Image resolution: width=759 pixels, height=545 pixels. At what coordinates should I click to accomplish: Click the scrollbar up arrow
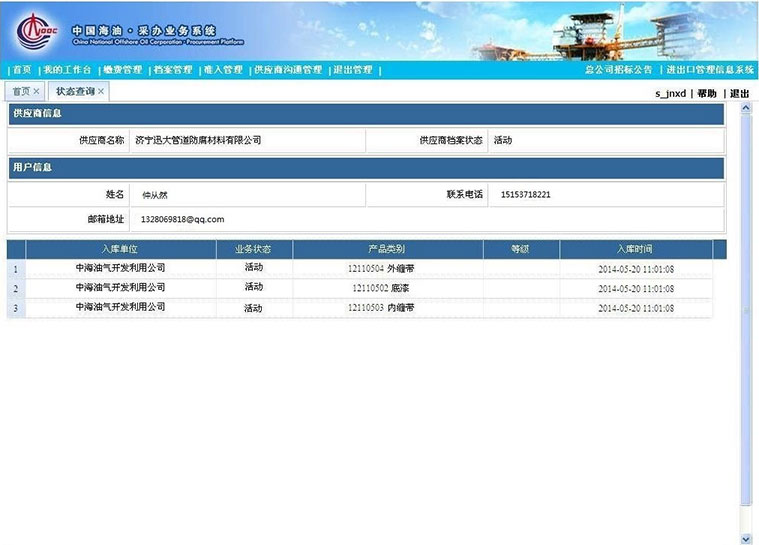[744, 108]
